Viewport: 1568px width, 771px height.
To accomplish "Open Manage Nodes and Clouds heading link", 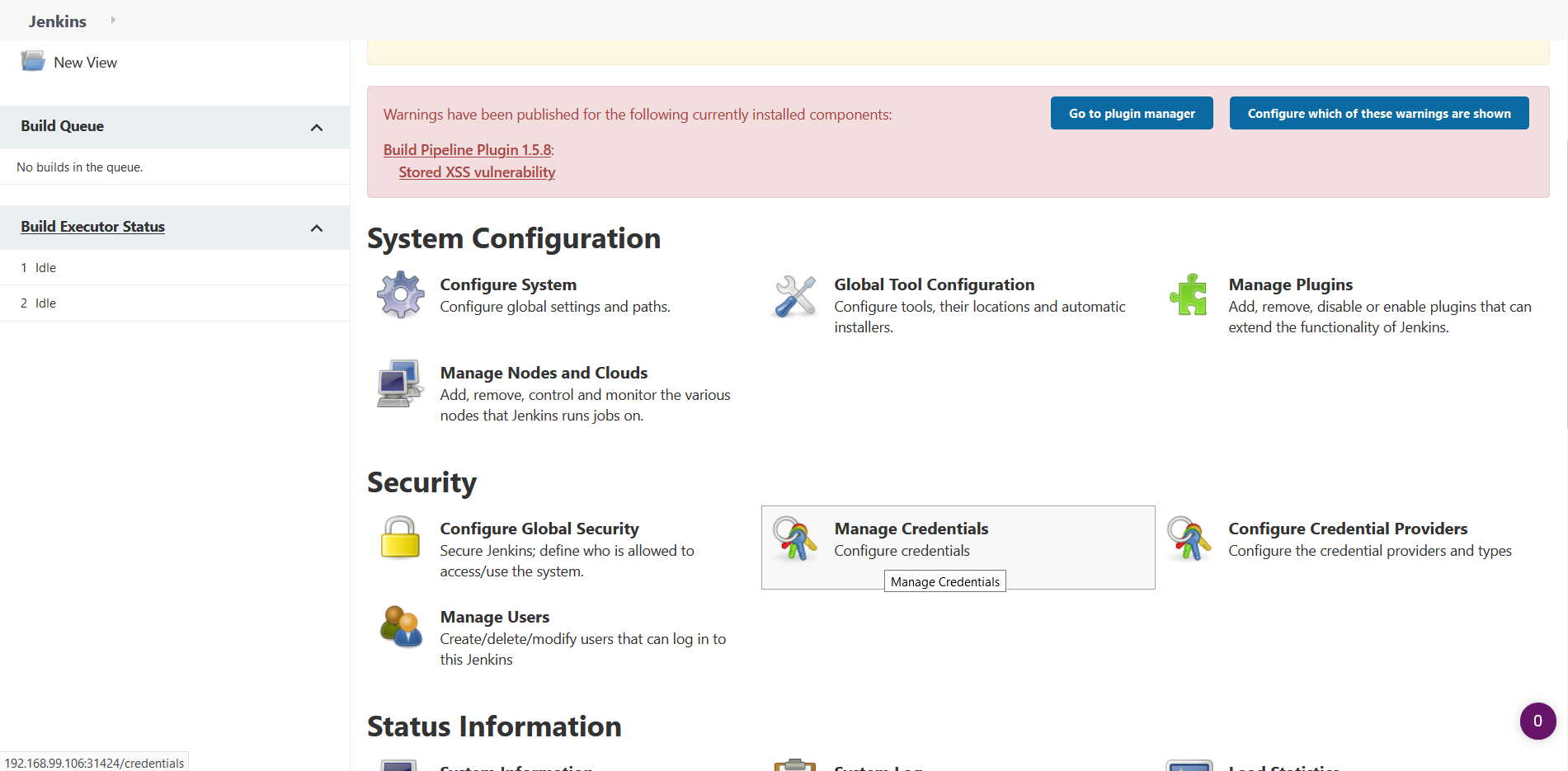I will point(544,373).
